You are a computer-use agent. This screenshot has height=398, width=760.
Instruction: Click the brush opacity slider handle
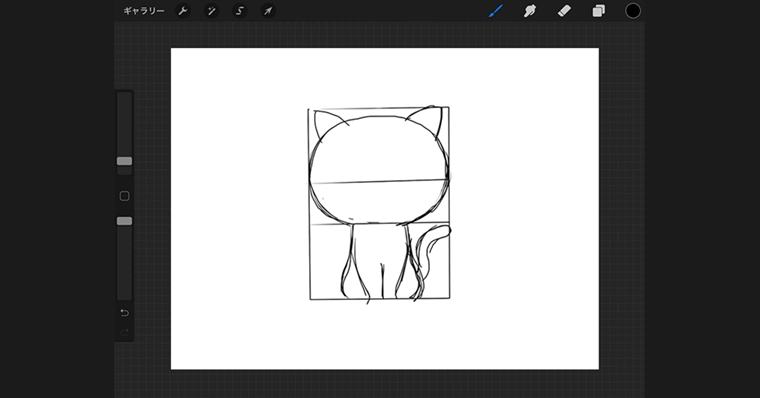[x=125, y=221]
